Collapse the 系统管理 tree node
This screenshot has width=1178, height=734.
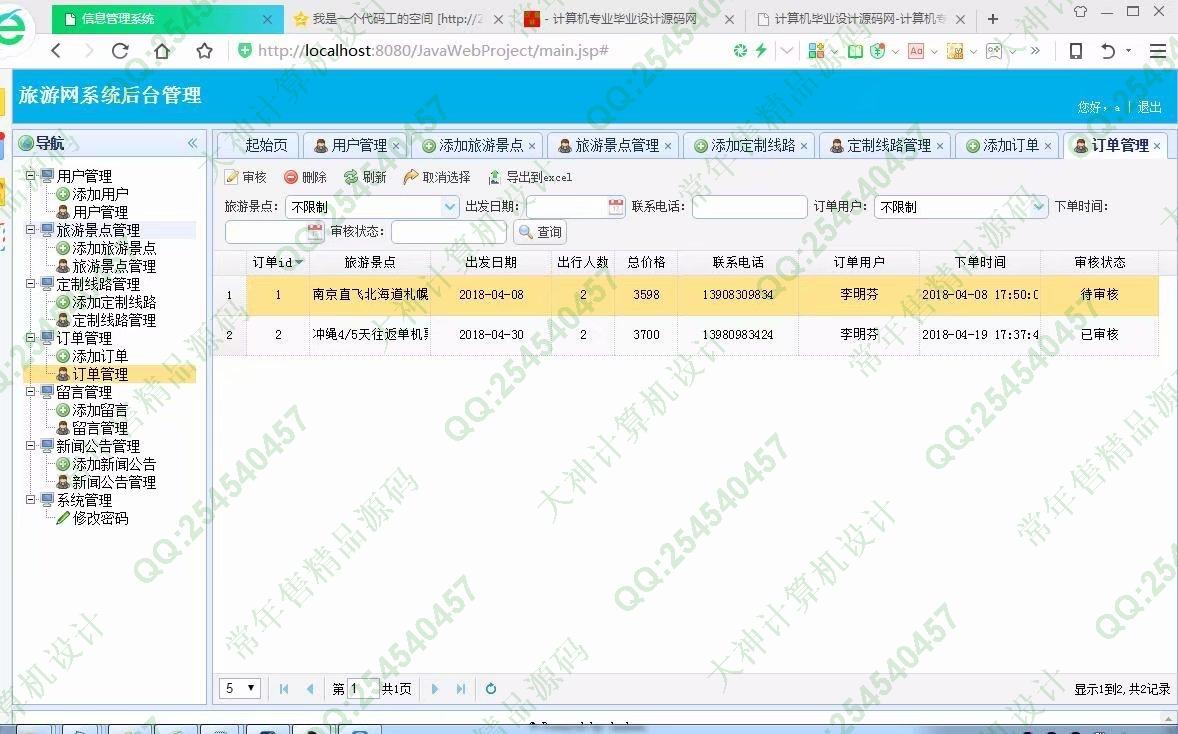[x=31, y=500]
